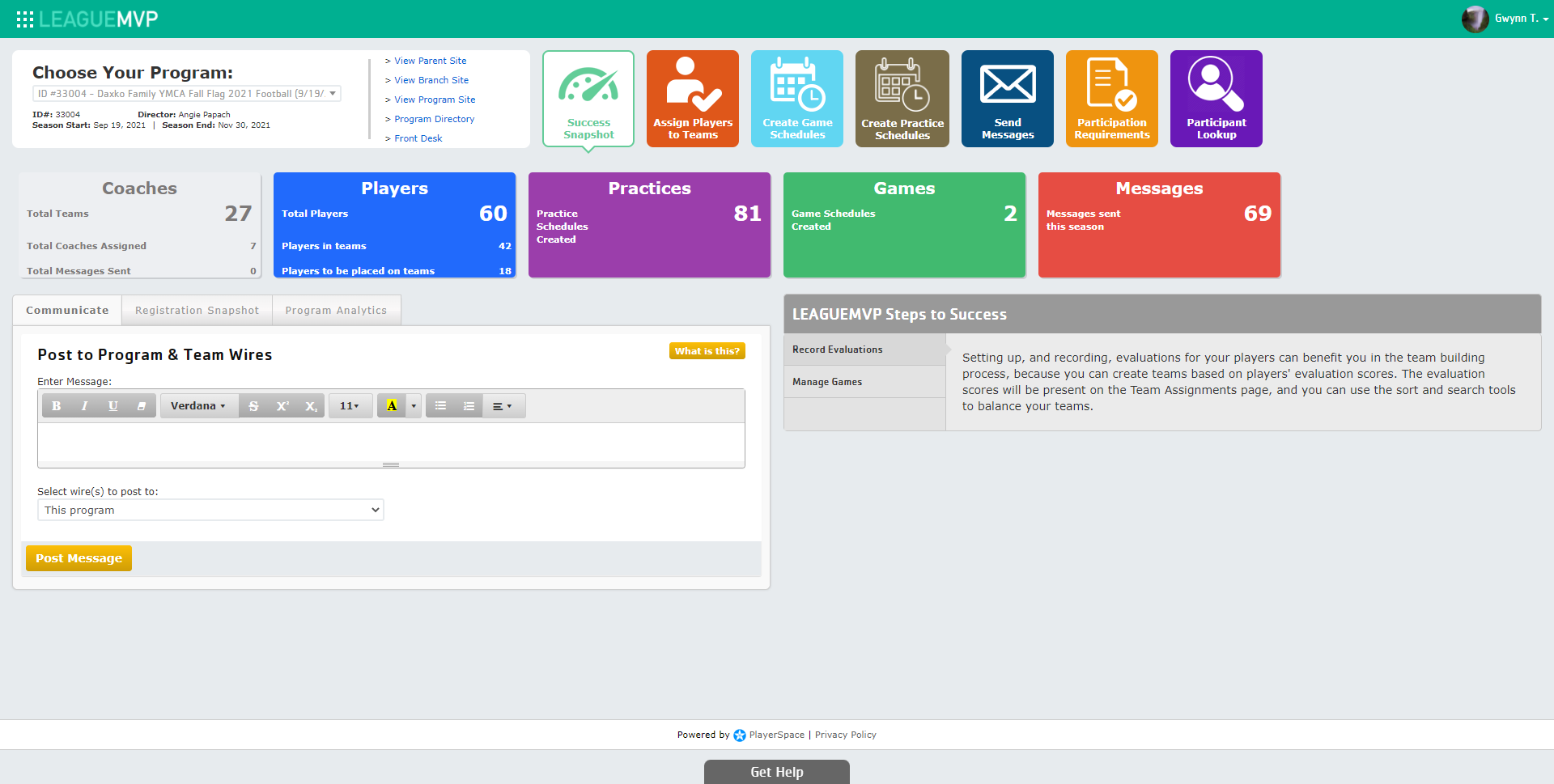Toggle italic formatting in editor
Screen dimensions: 1554x784
tap(84, 406)
